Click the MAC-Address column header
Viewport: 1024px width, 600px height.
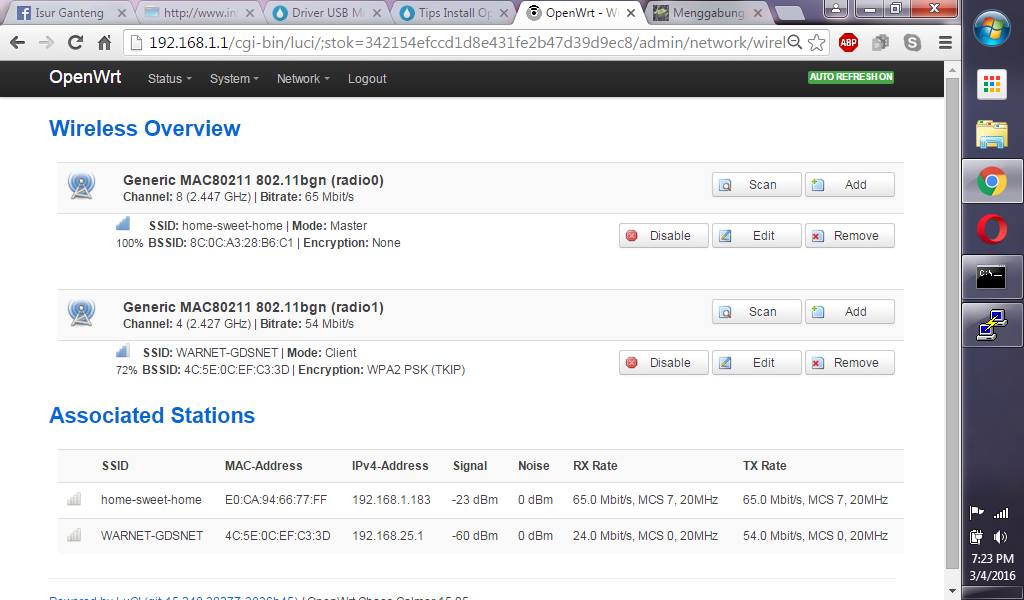(263, 466)
